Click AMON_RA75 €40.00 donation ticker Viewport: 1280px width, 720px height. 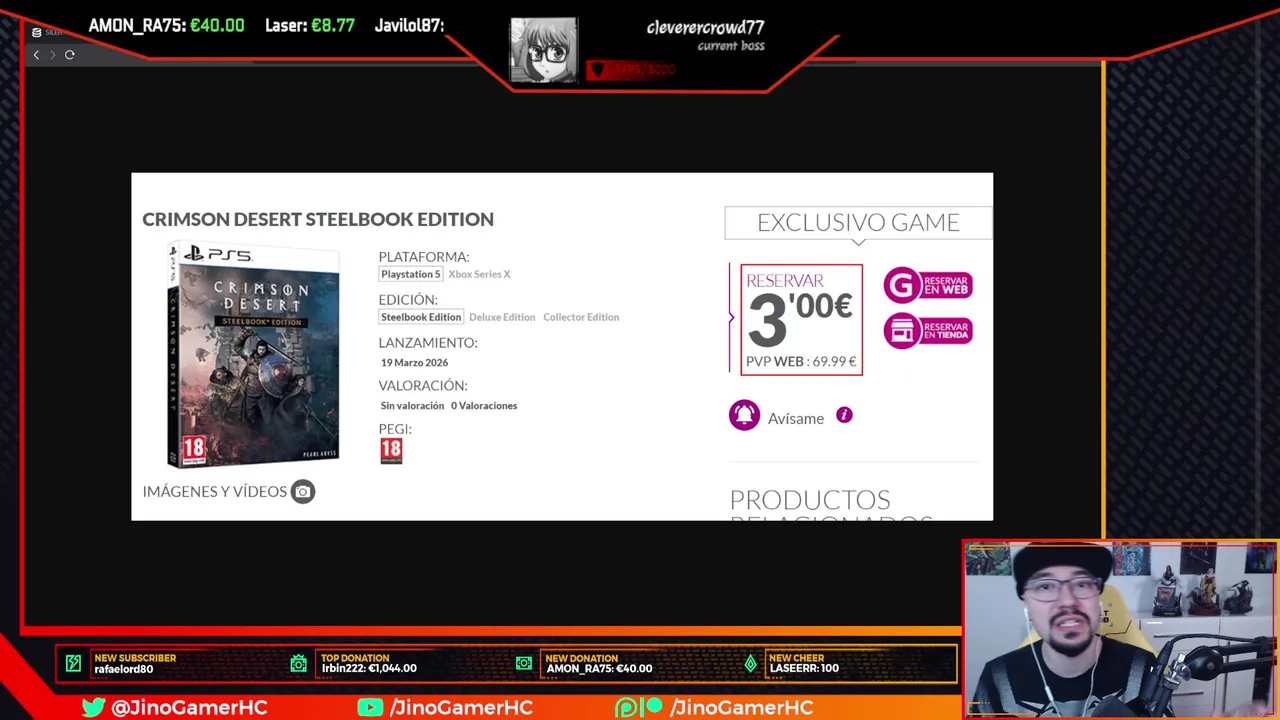(166, 26)
